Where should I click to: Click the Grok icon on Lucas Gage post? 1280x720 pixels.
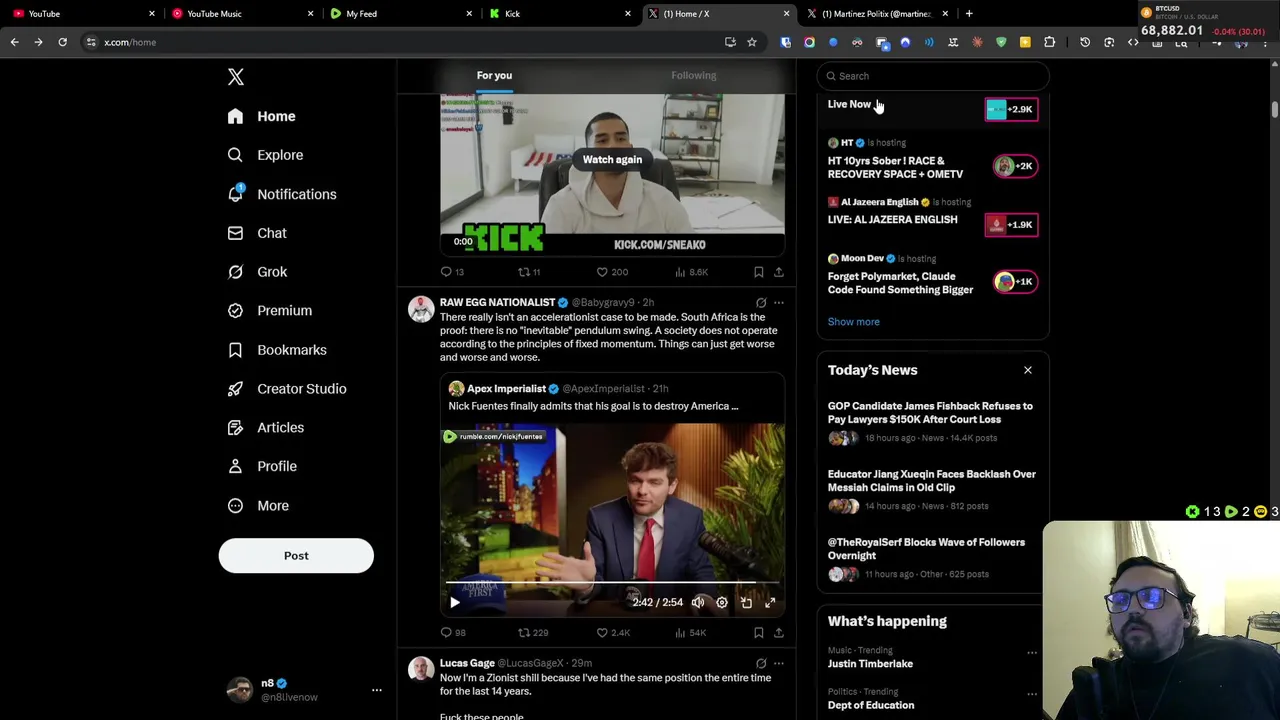pyautogui.click(x=761, y=663)
